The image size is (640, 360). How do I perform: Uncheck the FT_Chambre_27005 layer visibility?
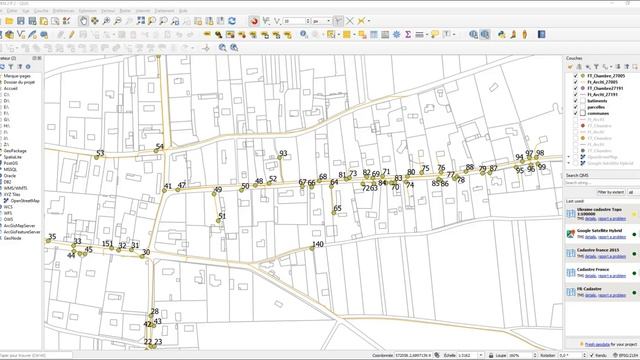pos(576,76)
